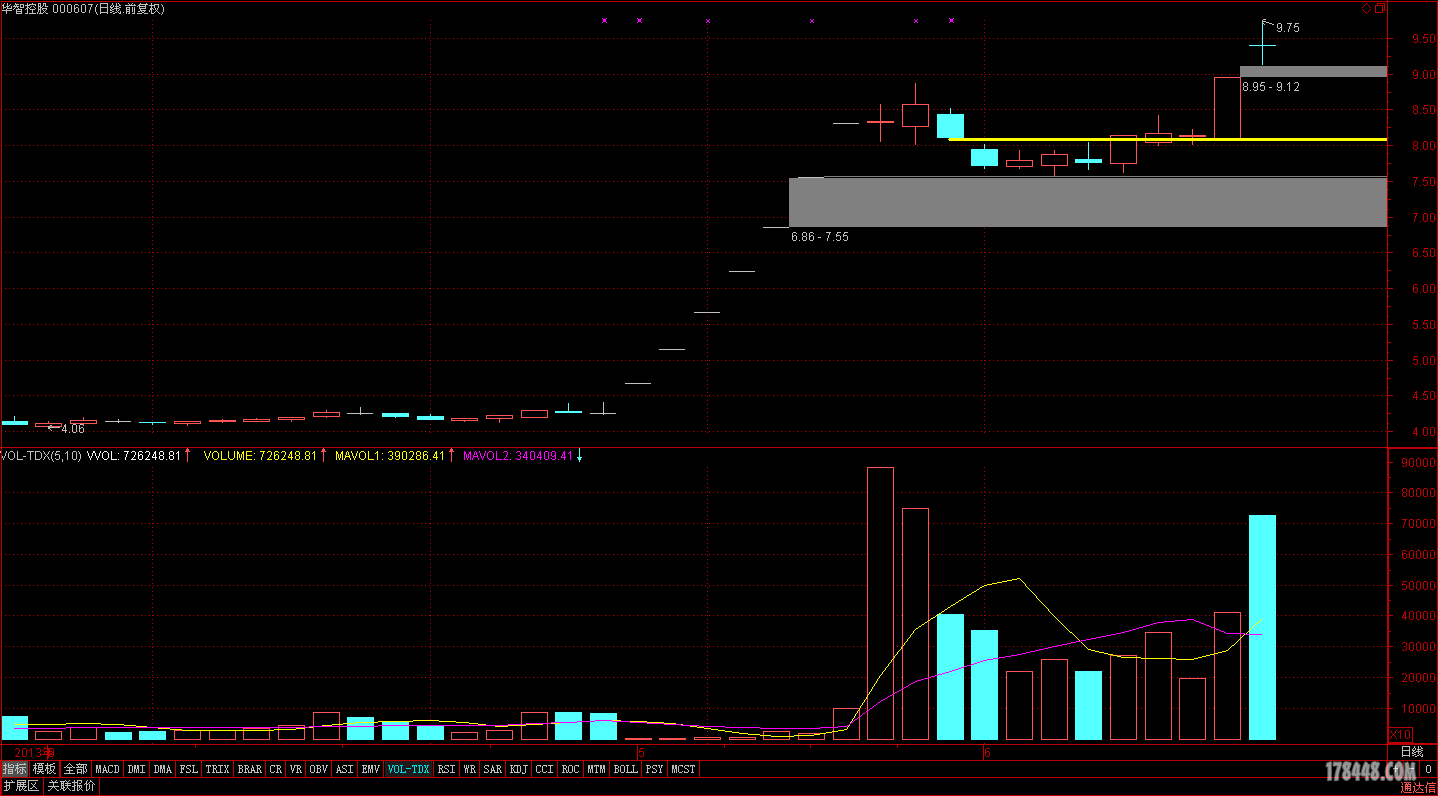Switch to the BRAR indicator
This screenshot has width=1438, height=796.
pos(249,769)
